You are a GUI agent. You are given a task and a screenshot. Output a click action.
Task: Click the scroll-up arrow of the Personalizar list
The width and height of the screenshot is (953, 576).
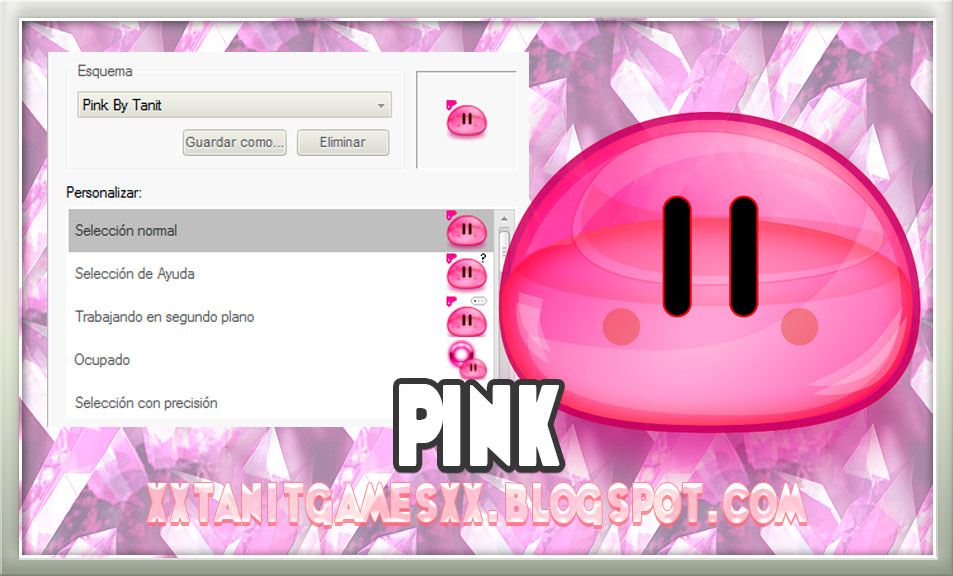pyautogui.click(x=504, y=219)
